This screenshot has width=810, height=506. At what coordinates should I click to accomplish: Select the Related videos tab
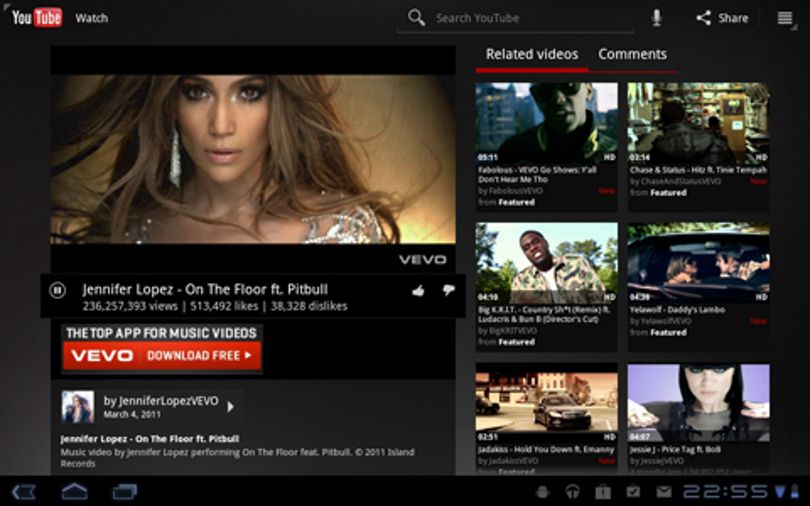[x=532, y=54]
